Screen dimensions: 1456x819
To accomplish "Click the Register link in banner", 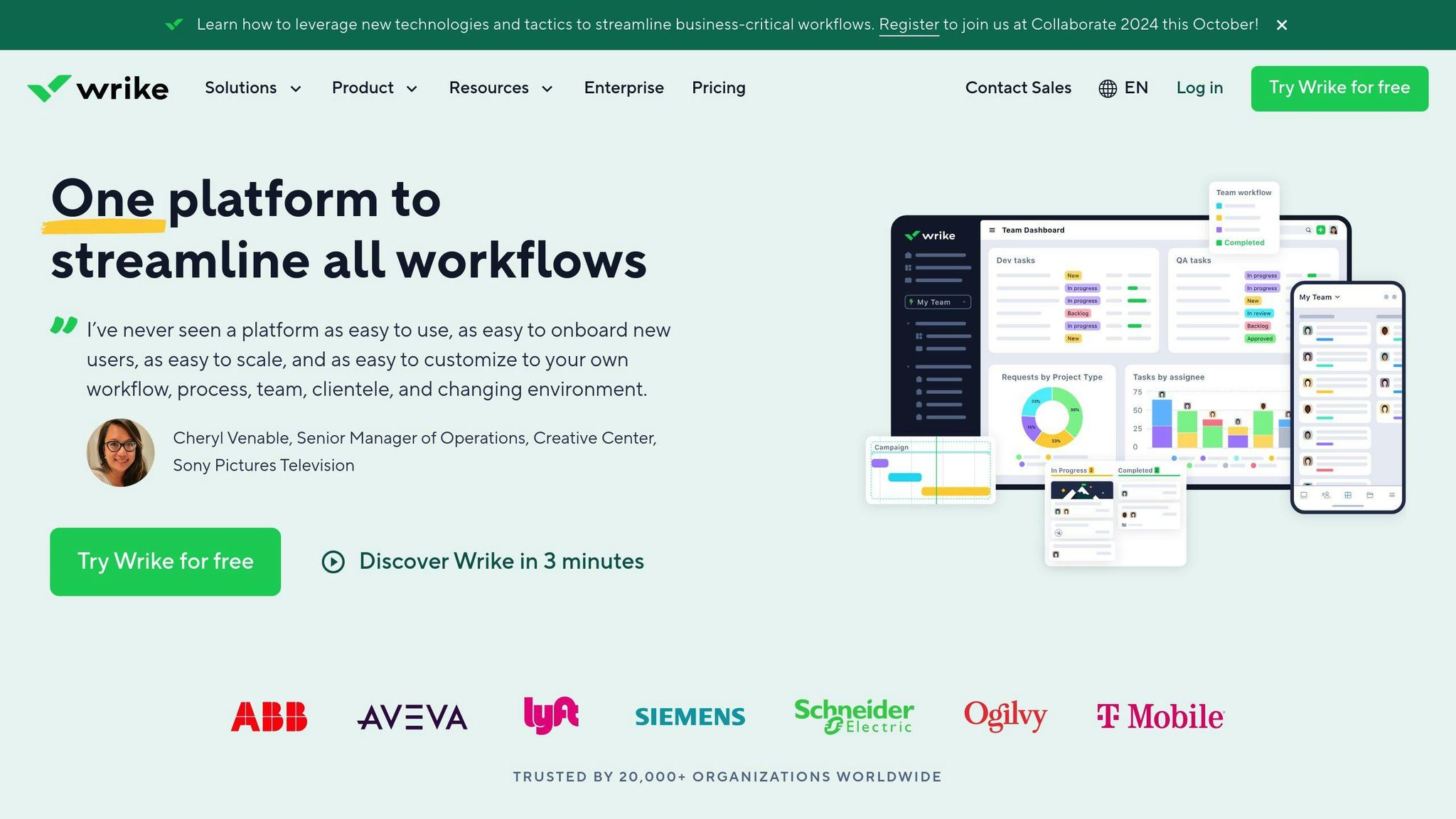I will (909, 25).
